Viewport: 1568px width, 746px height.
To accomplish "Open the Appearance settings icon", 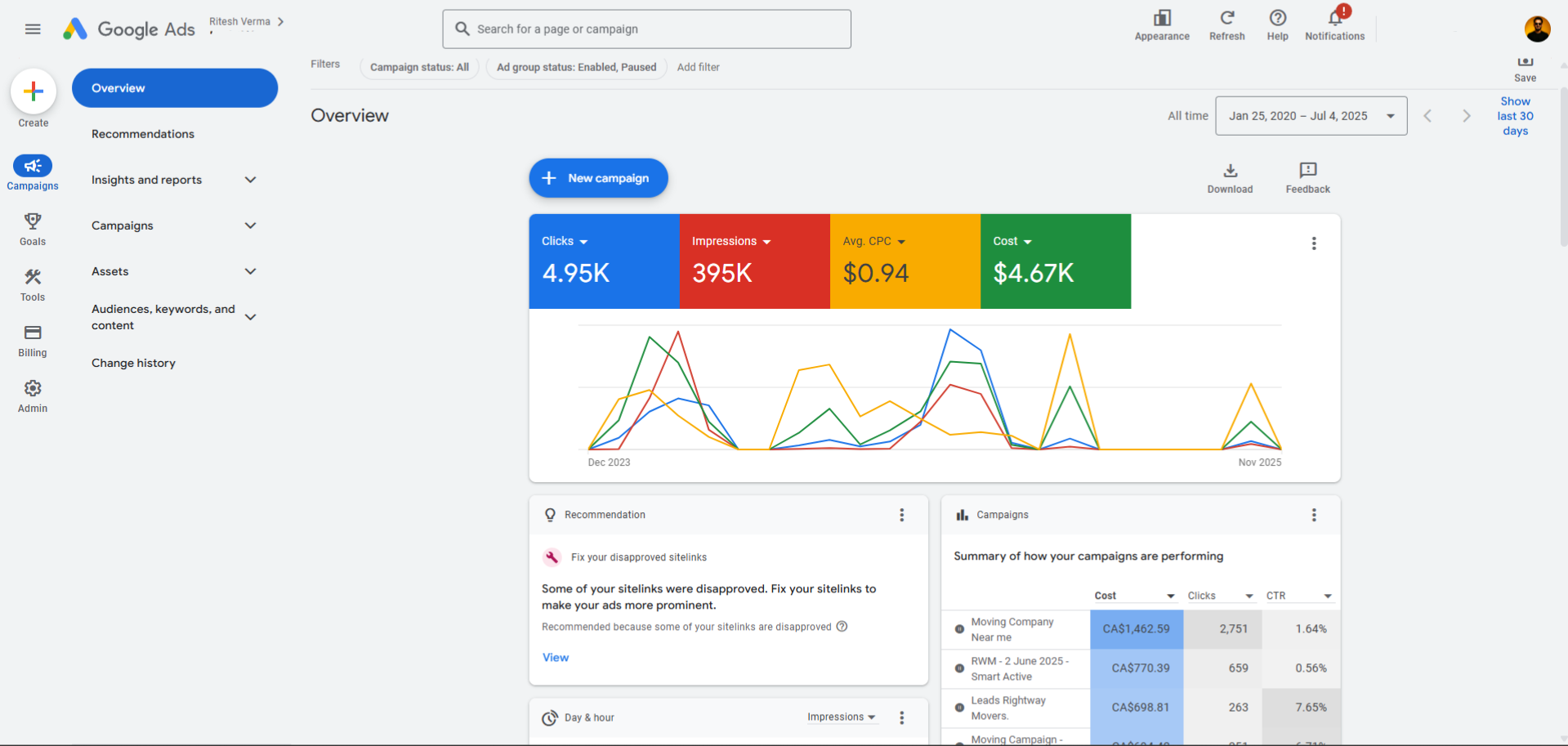I will pos(1161,19).
